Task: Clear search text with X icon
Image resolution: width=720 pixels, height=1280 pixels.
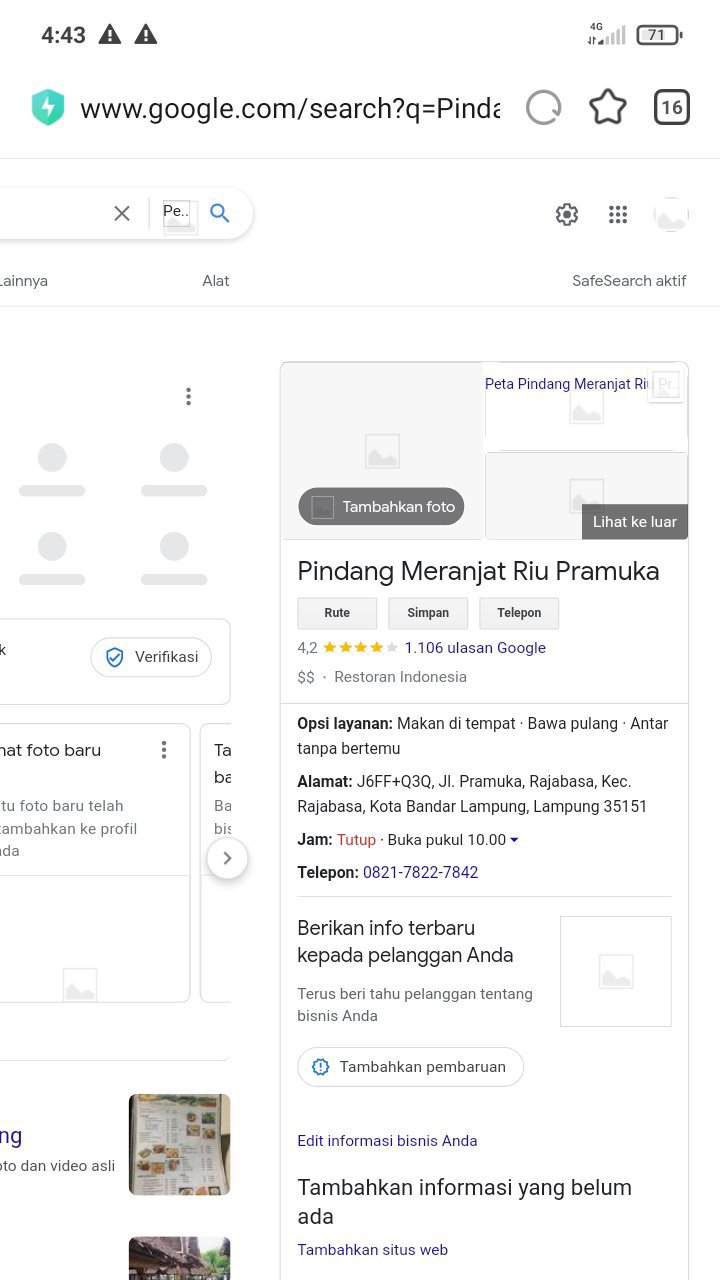Action: tap(122, 213)
